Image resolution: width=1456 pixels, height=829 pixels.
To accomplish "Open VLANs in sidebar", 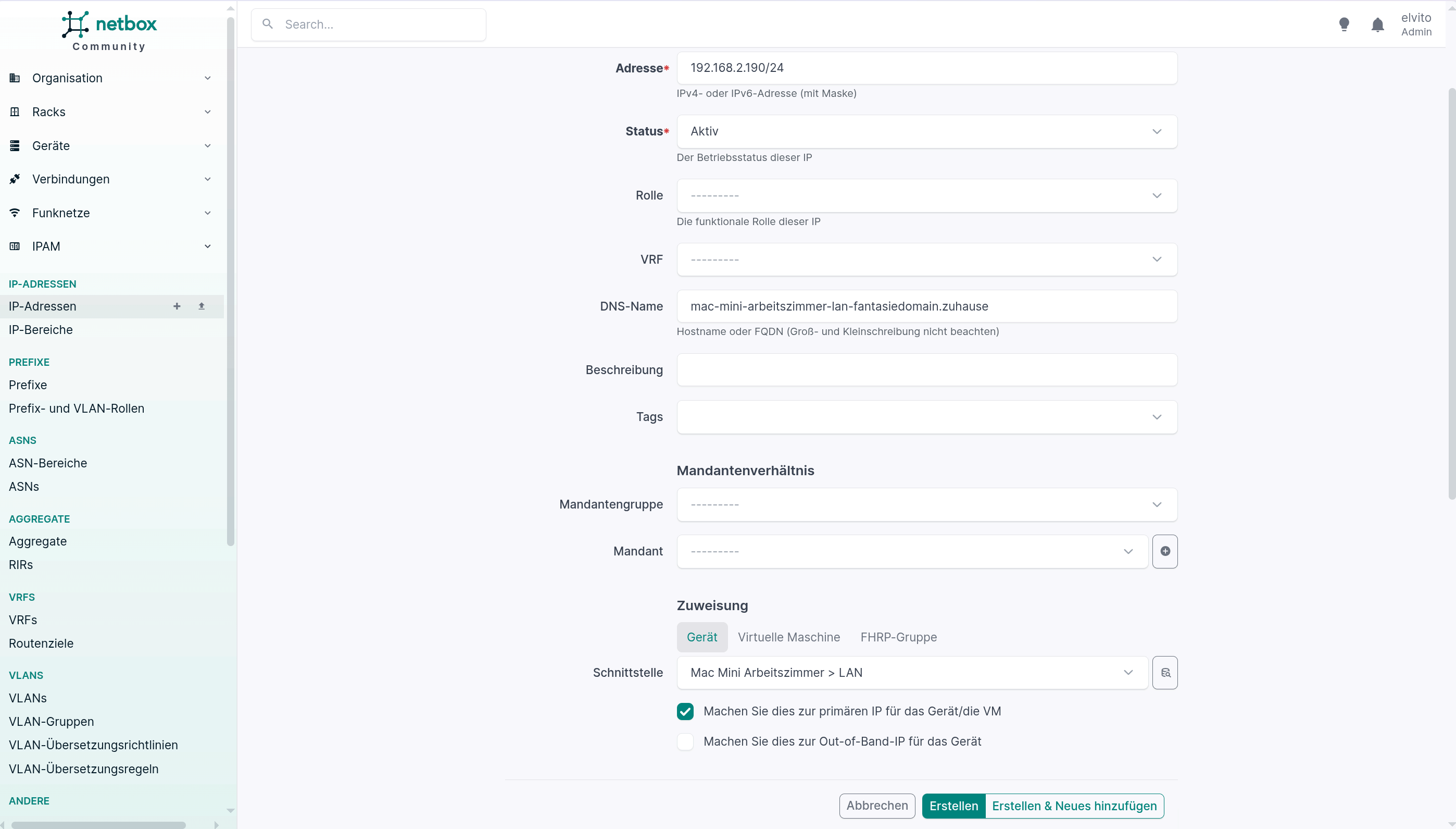I will [x=28, y=698].
